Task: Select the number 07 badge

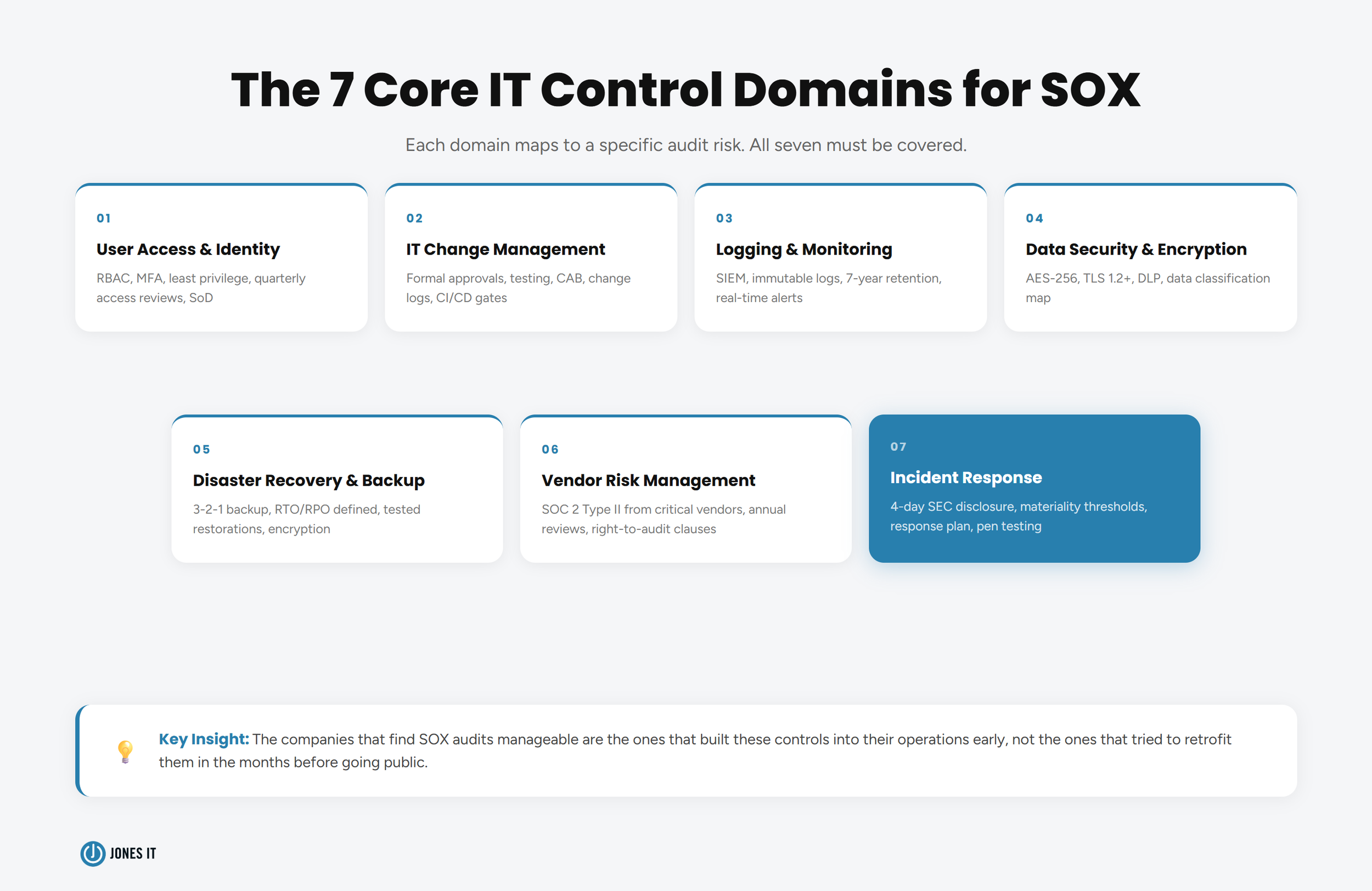Action: [899, 446]
